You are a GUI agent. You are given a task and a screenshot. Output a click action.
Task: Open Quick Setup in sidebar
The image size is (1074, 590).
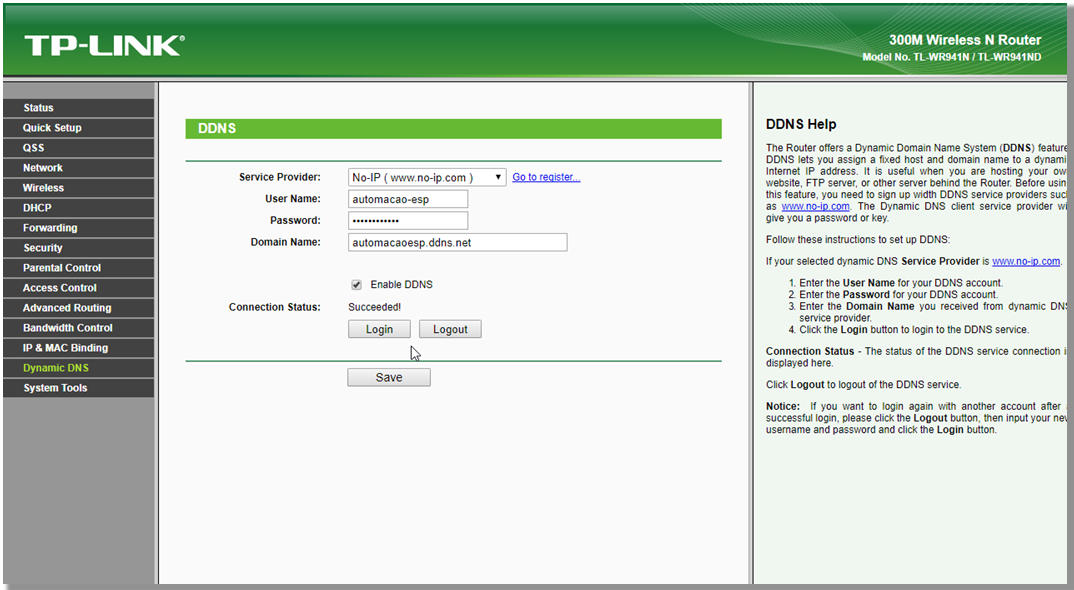[78, 127]
